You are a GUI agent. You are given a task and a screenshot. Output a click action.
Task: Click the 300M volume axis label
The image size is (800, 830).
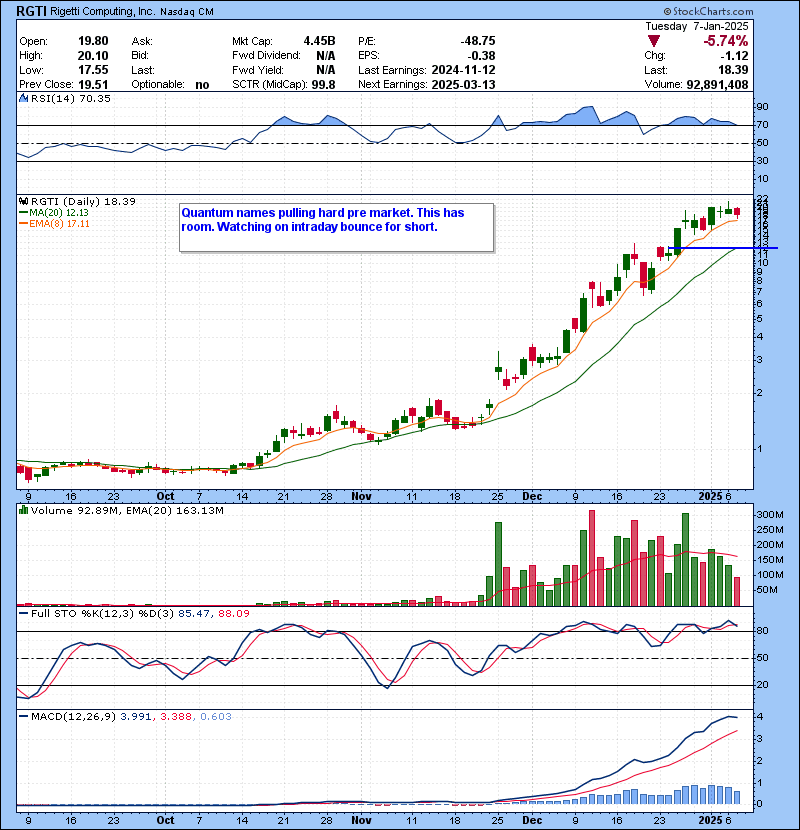click(770, 515)
